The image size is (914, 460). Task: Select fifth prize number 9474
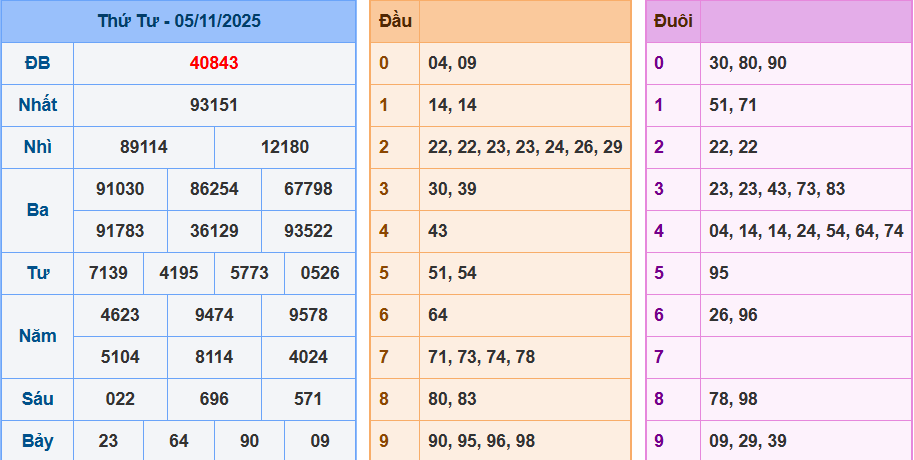[214, 315]
